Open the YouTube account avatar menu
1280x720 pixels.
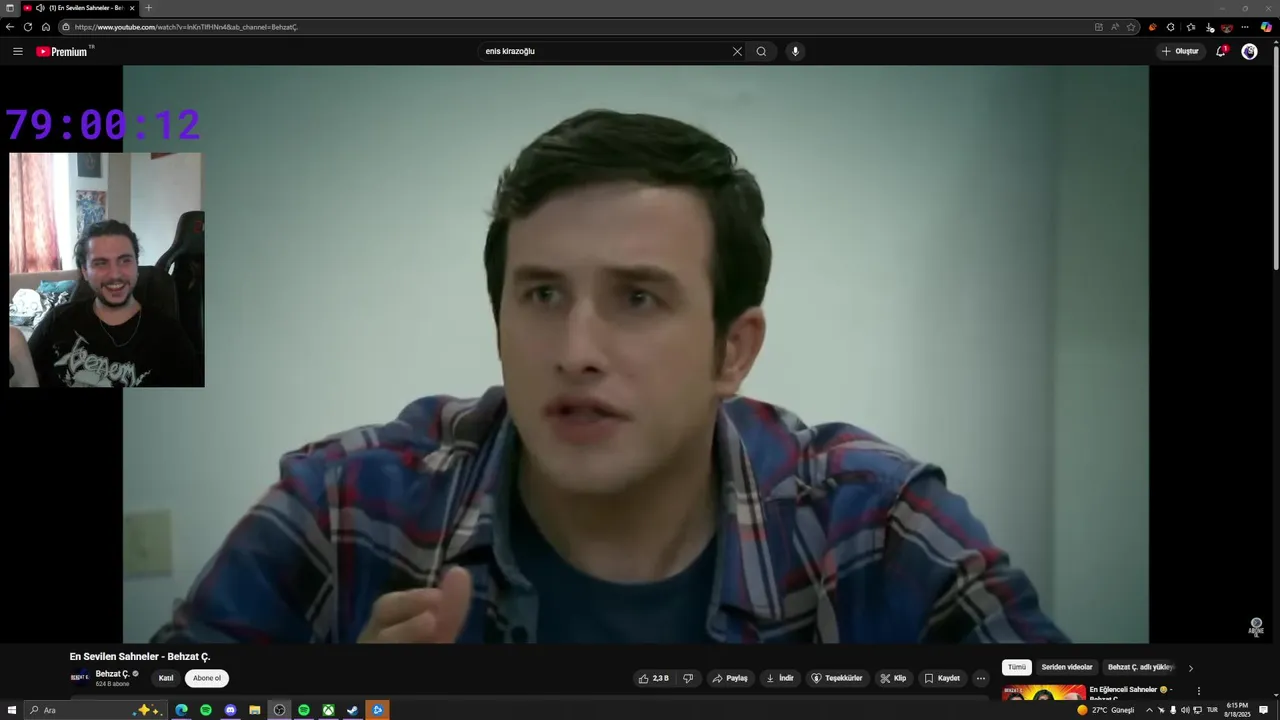[x=1249, y=51]
